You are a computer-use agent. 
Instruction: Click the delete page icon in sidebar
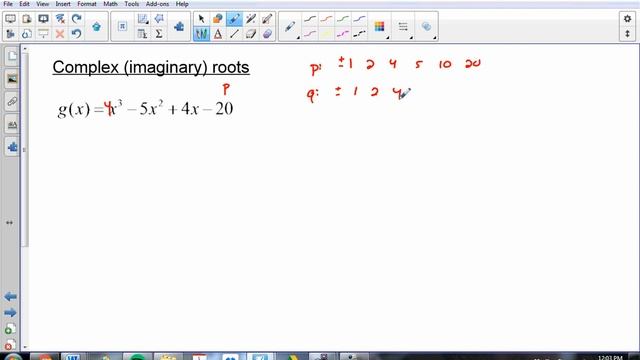10,345
